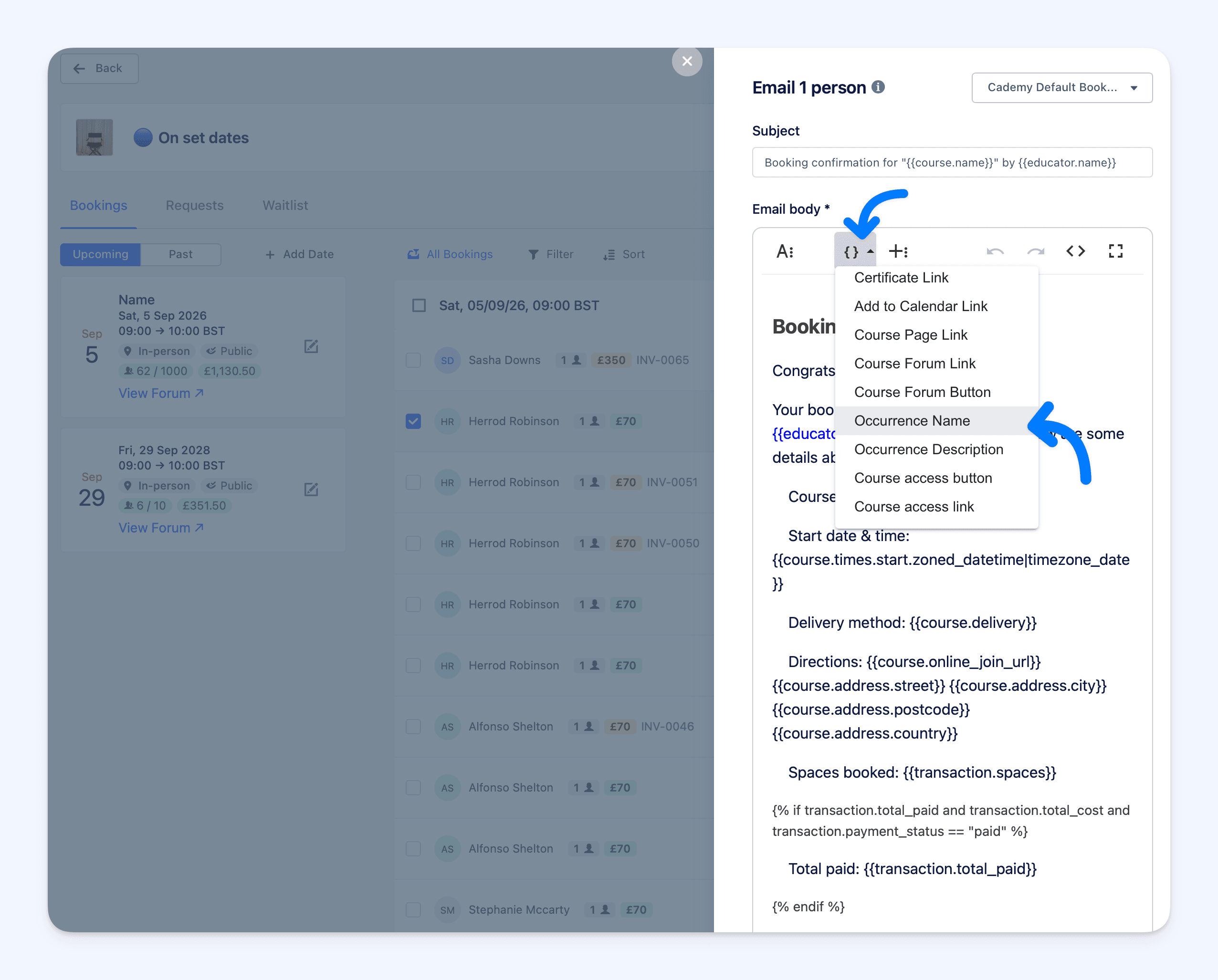Open the Requests tab
This screenshot has width=1218, height=980.
194,205
